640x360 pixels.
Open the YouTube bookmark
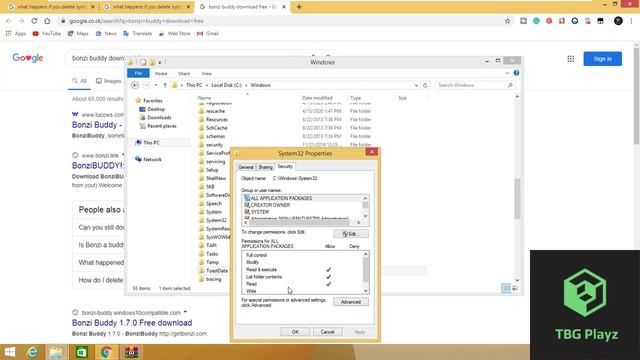pyautogui.click(x=47, y=33)
